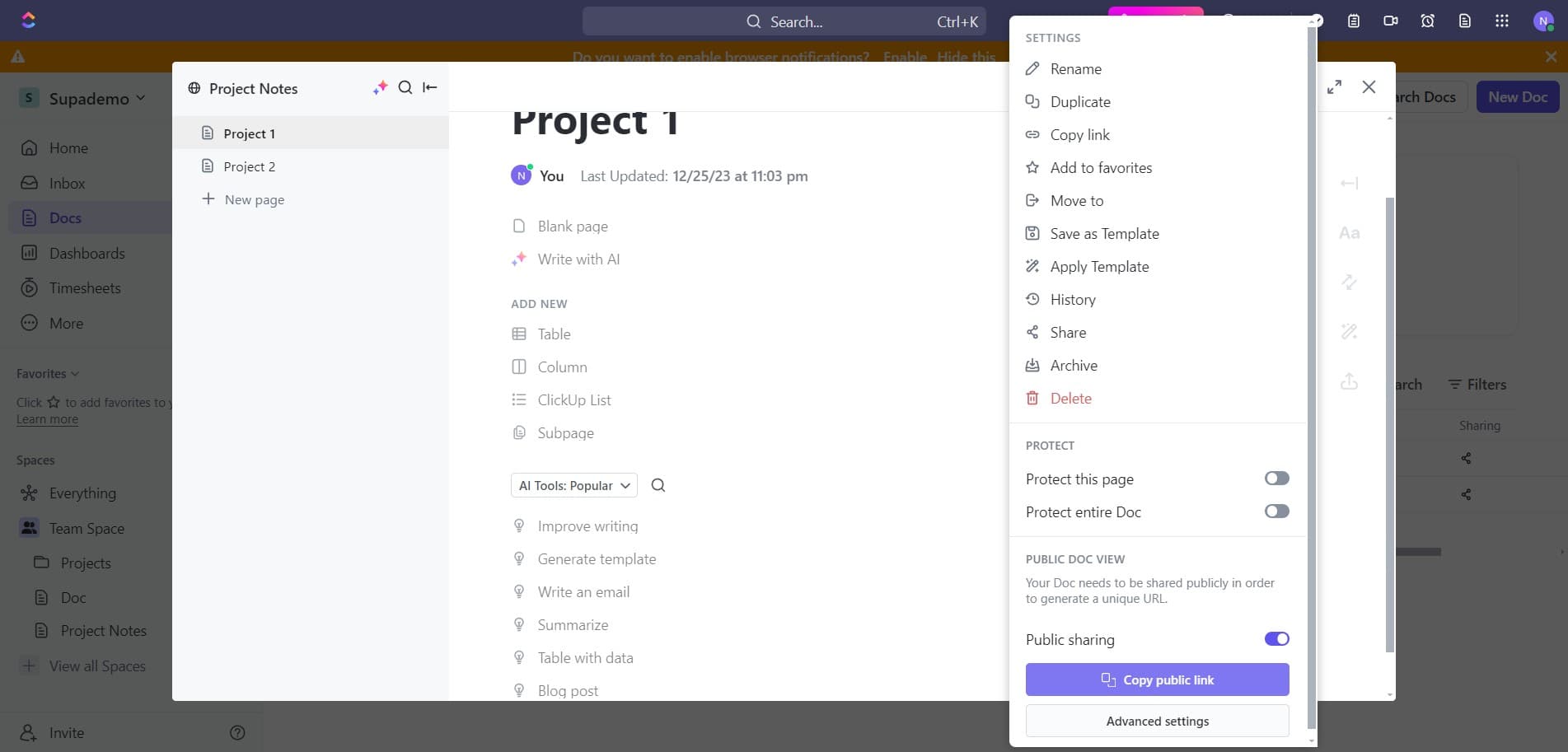The width and height of the screenshot is (1568, 752).
Task: Click the expand fullscreen icon in doc modal
Action: click(x=1334, y=87)
